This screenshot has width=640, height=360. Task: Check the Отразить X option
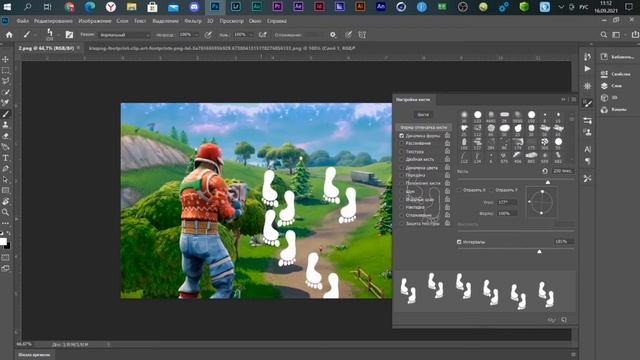click(459, 190)
